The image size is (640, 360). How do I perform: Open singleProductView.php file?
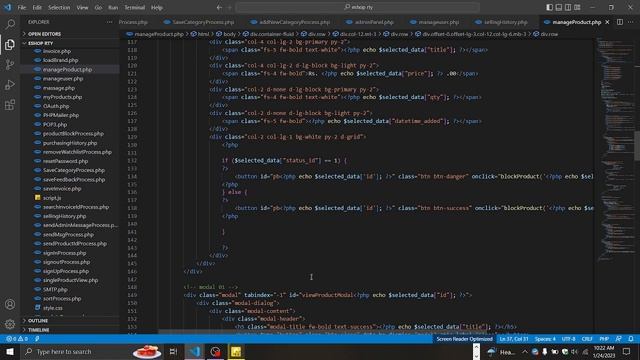(70, 280)
